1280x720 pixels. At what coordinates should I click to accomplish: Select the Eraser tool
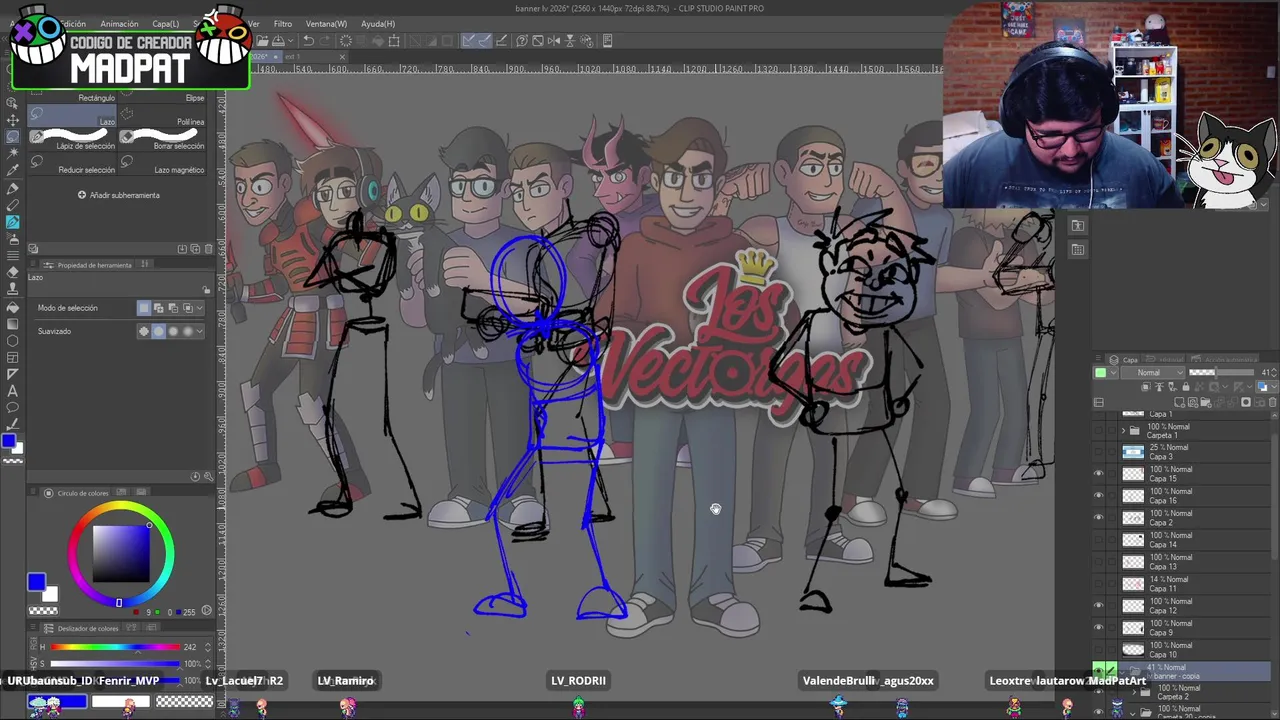[x=13, y=273]
